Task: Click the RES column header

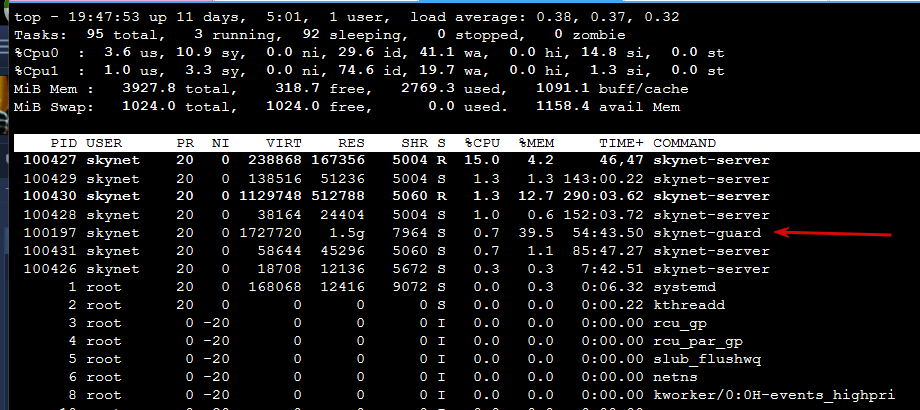Action: click(351, 143)
